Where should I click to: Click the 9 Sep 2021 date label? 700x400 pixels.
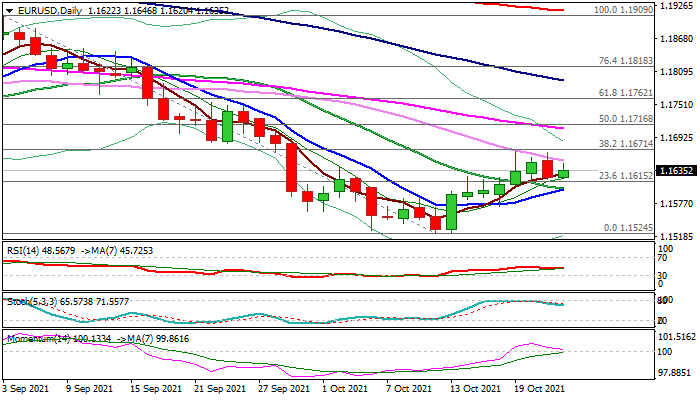click(x=90, y=389)
